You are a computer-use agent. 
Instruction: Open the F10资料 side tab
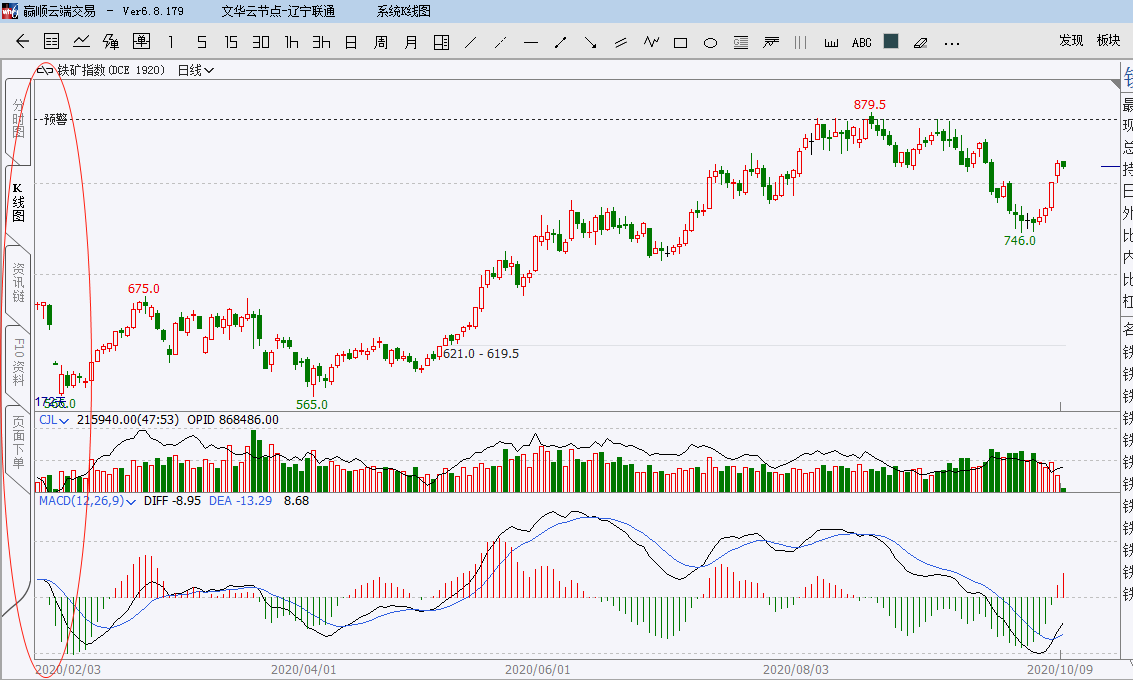(18, 362)
